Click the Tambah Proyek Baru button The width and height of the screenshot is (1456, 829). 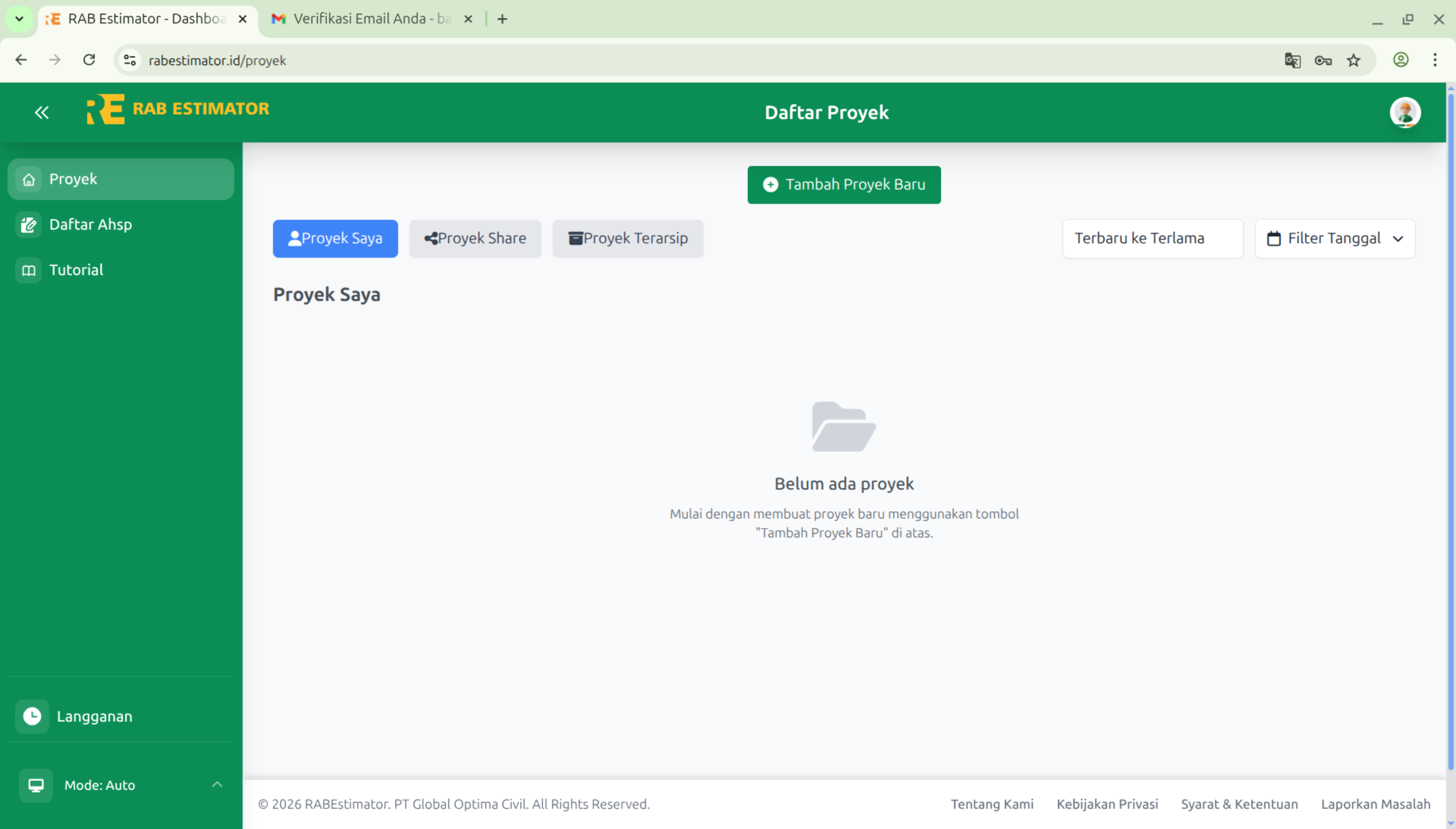(843, 184)
